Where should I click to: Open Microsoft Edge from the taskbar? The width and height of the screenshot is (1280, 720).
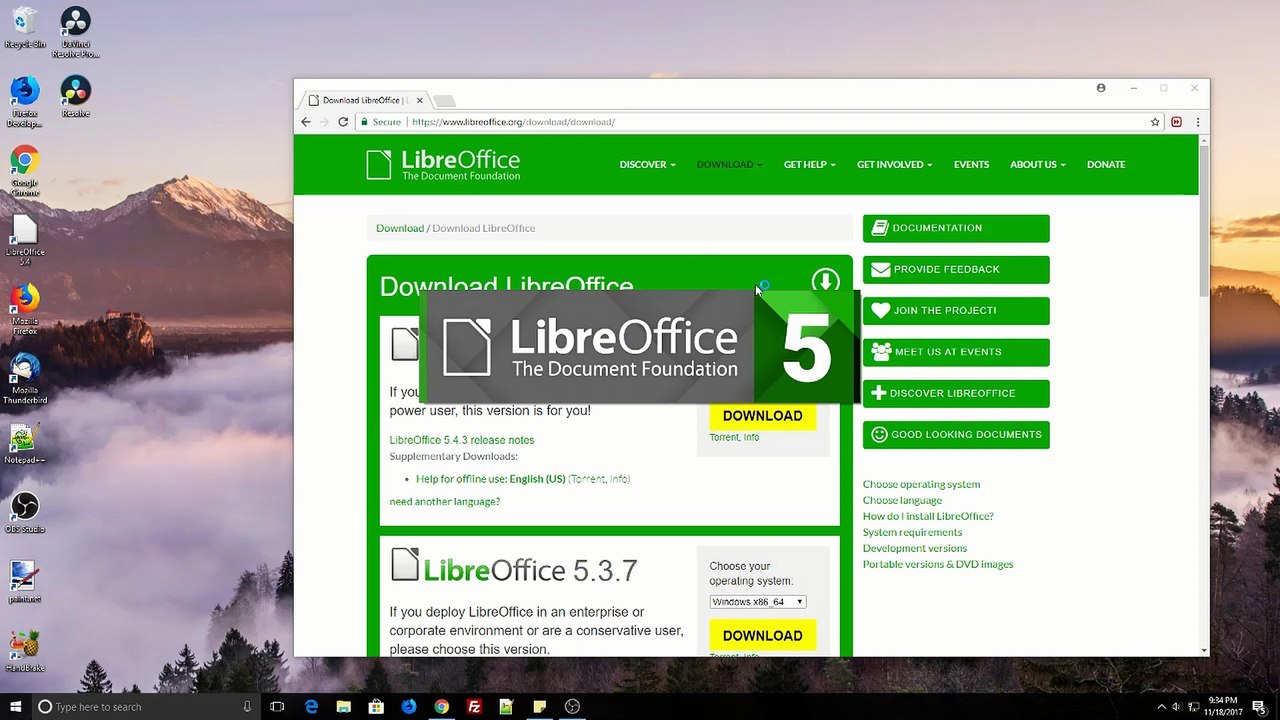pyautogui.click(x=311, y=707)
